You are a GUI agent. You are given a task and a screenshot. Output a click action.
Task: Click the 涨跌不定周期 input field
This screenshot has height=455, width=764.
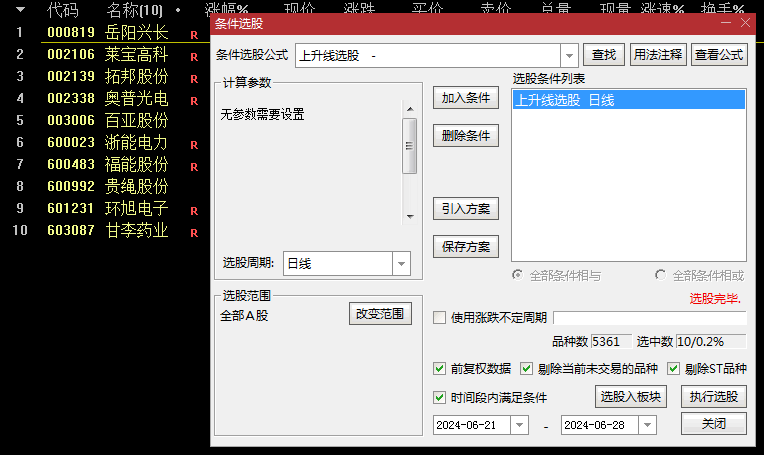(x=650, y=318)
